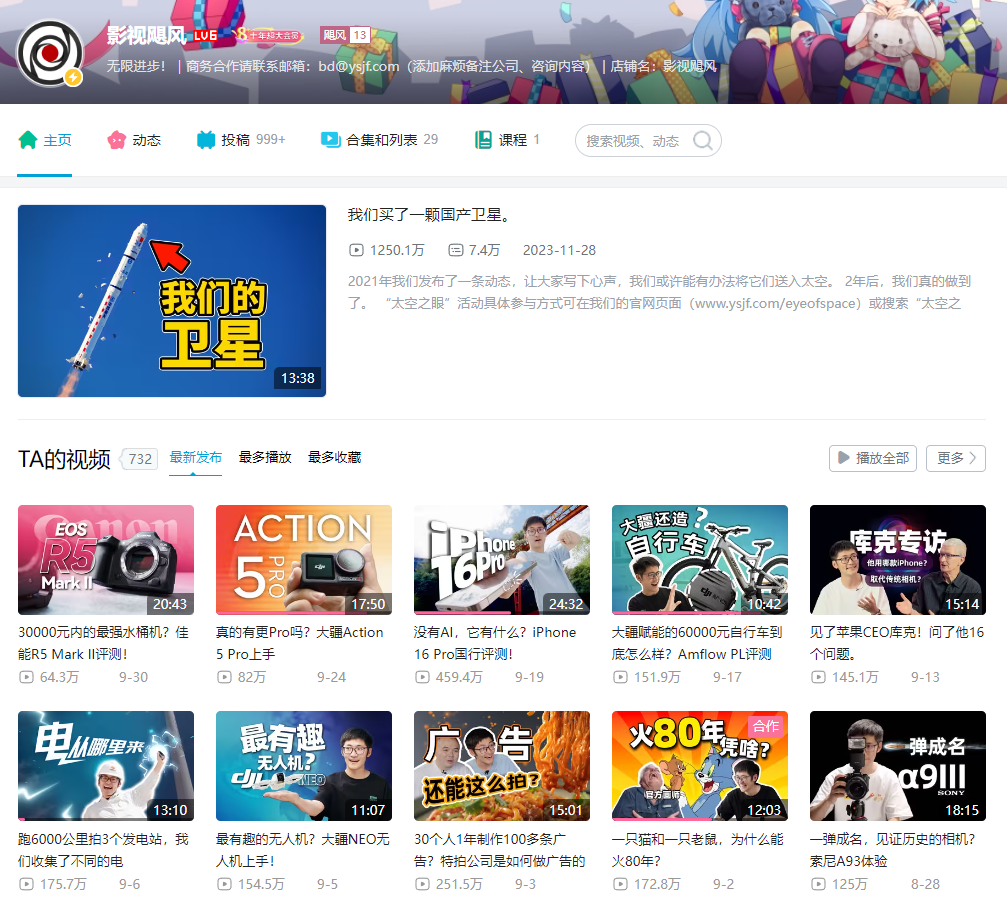
Task: Open the 电从哪里来 video thumbnail
Action: point(106,766)
